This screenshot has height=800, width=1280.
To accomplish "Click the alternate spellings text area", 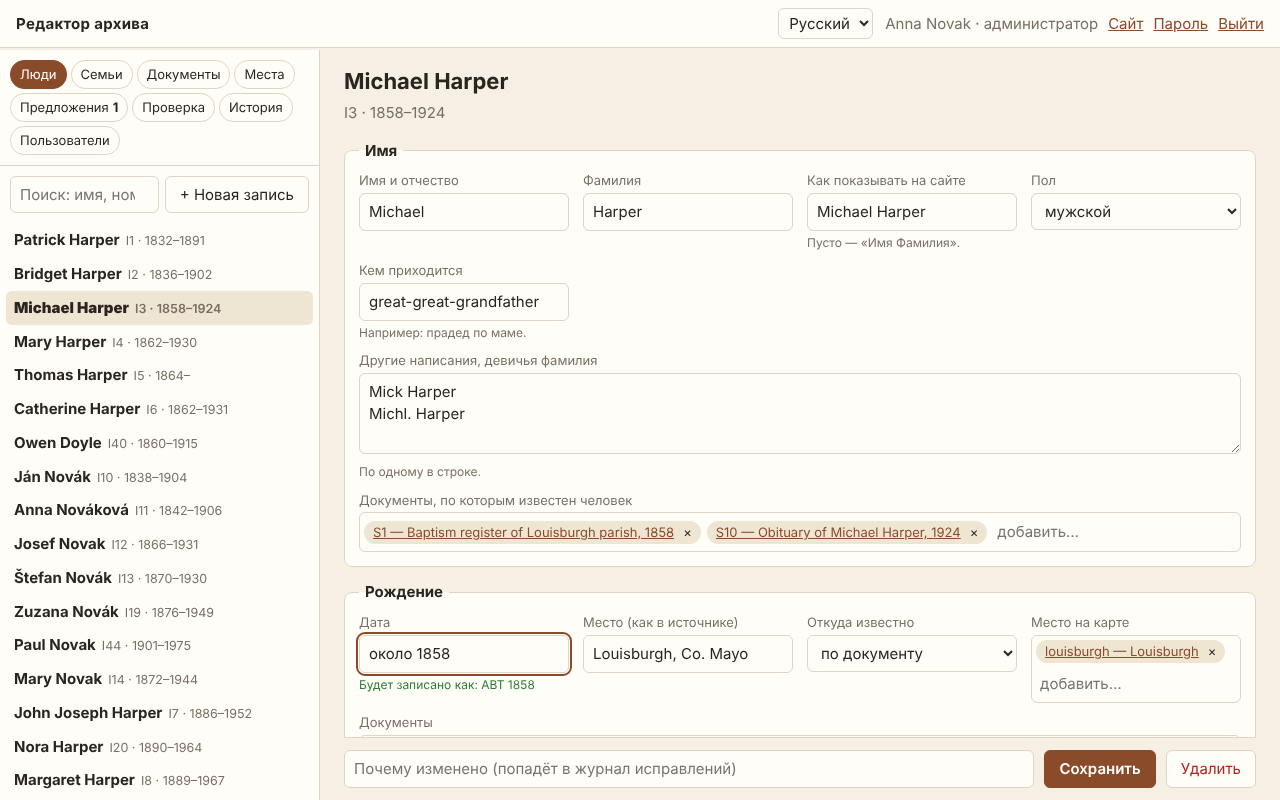I will 800,414.
